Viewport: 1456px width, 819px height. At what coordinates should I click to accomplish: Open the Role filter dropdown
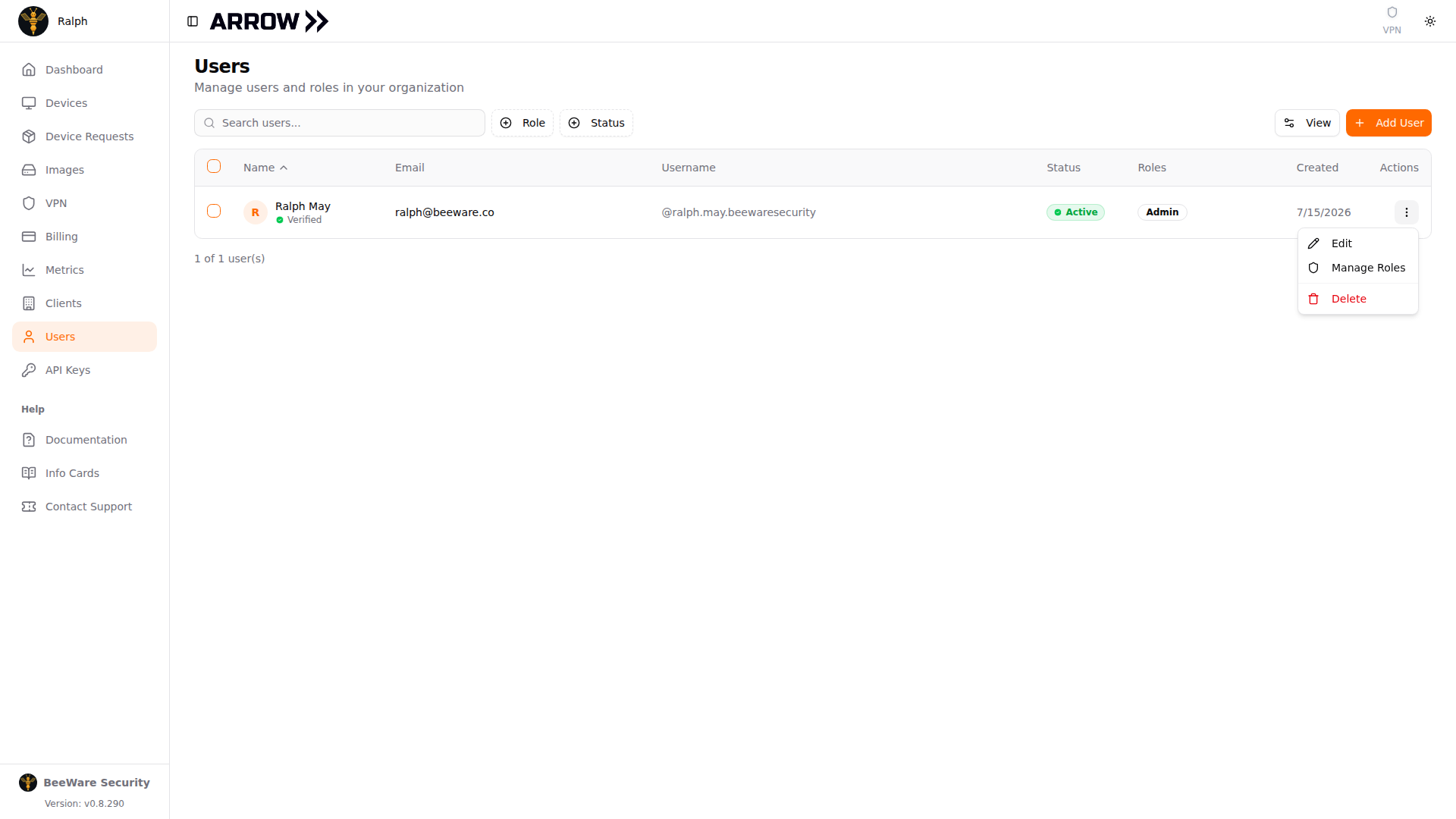click(522, 123)
